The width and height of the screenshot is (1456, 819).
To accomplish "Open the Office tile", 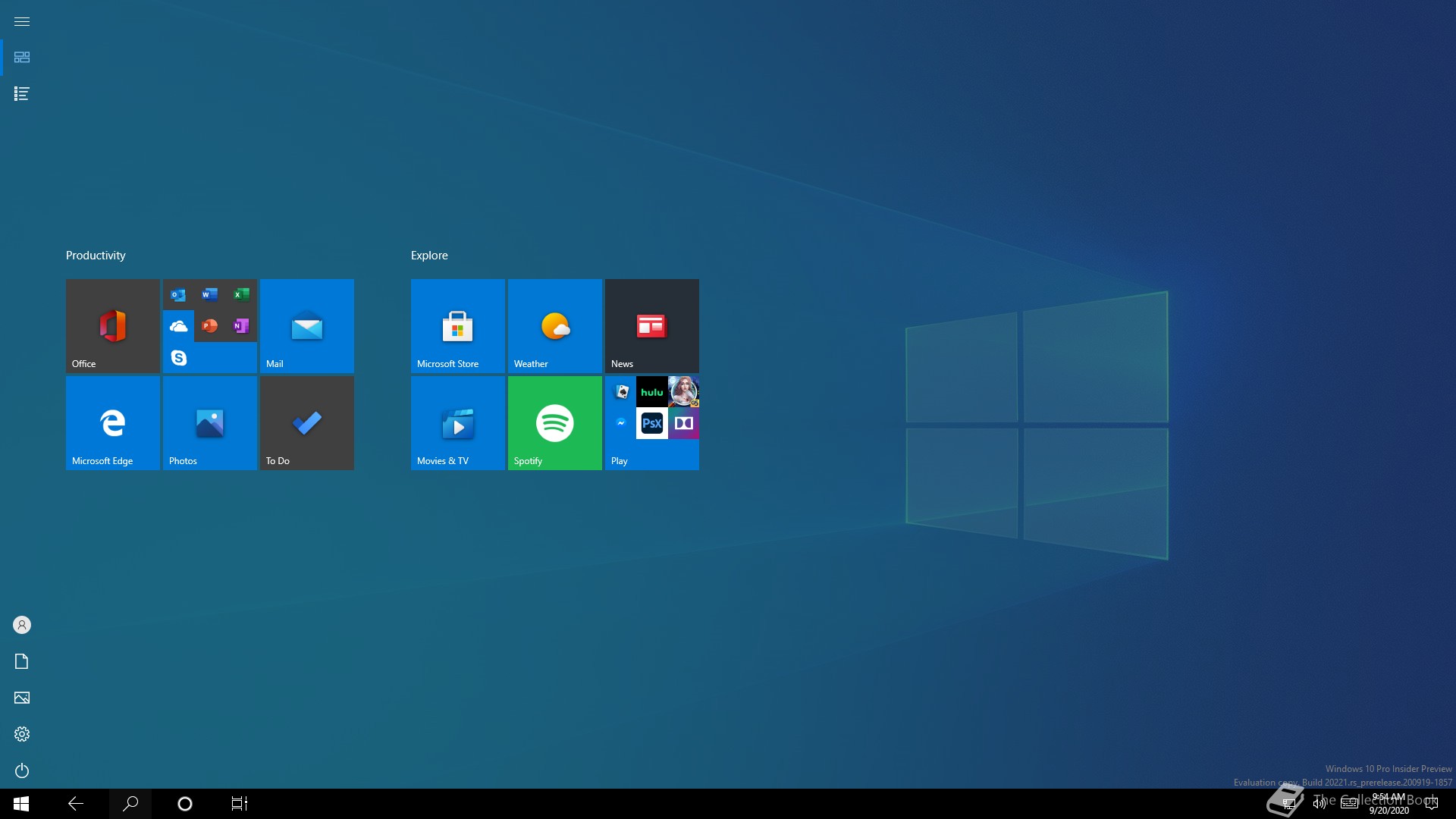I will [x=112, y=325].
